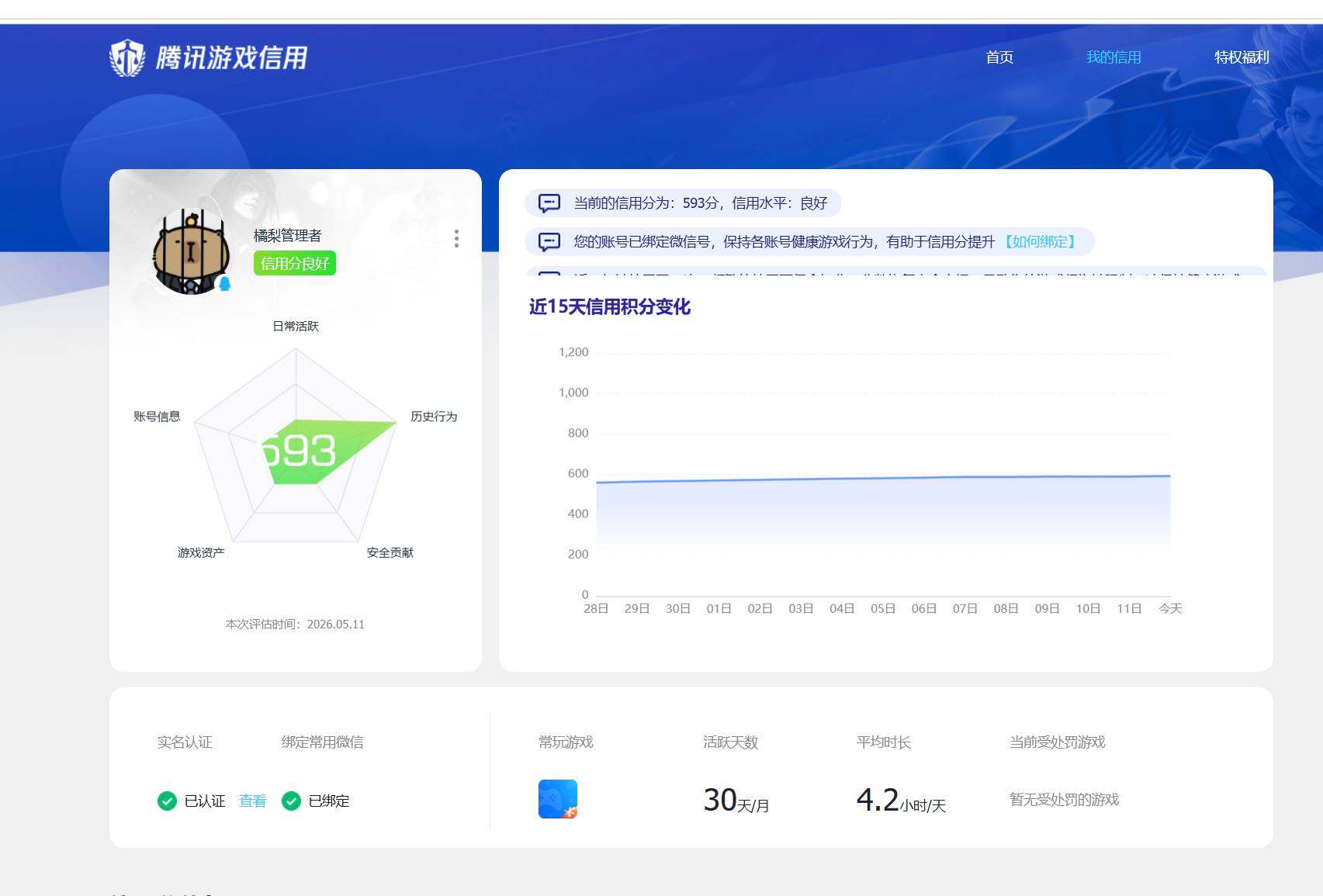Select the 我的信用 navigation tab
Screen dimensions: 1323x896
(1113, 57)
